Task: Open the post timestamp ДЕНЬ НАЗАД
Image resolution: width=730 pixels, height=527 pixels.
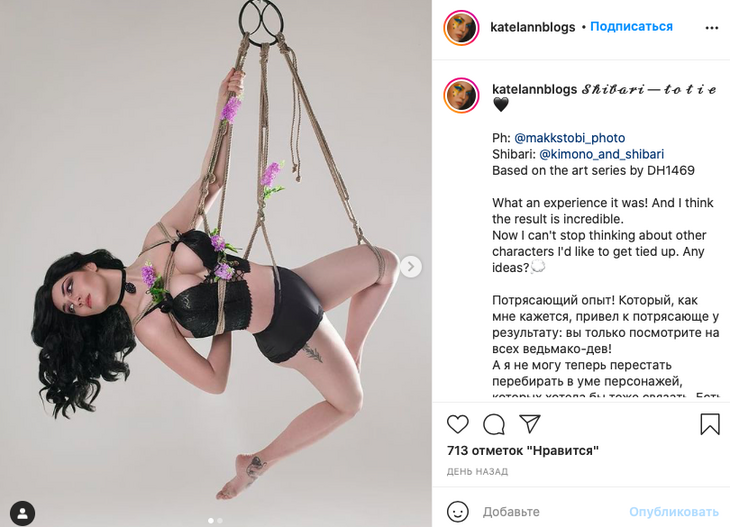Action: [x=477, y=471]
